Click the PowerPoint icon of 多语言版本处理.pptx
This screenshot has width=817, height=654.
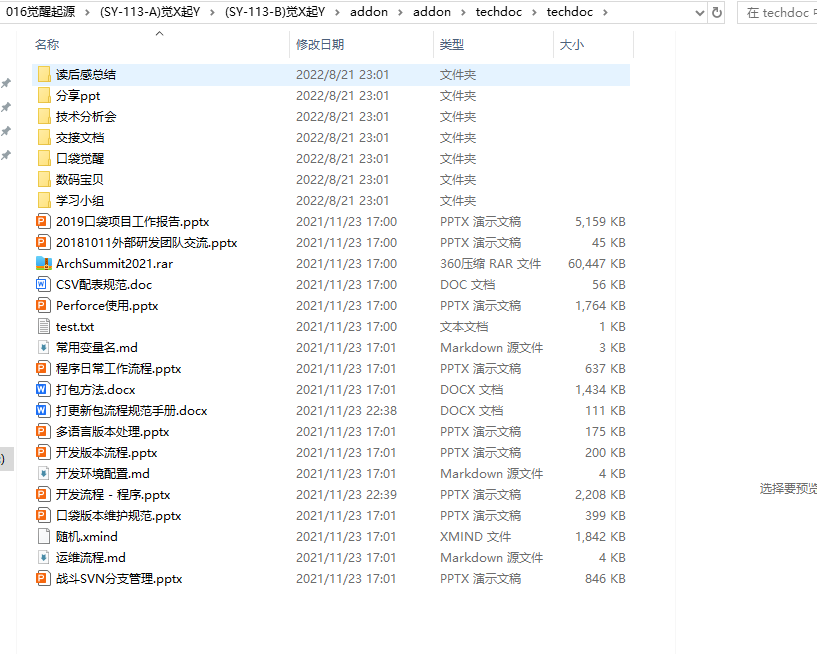(44, 431)
